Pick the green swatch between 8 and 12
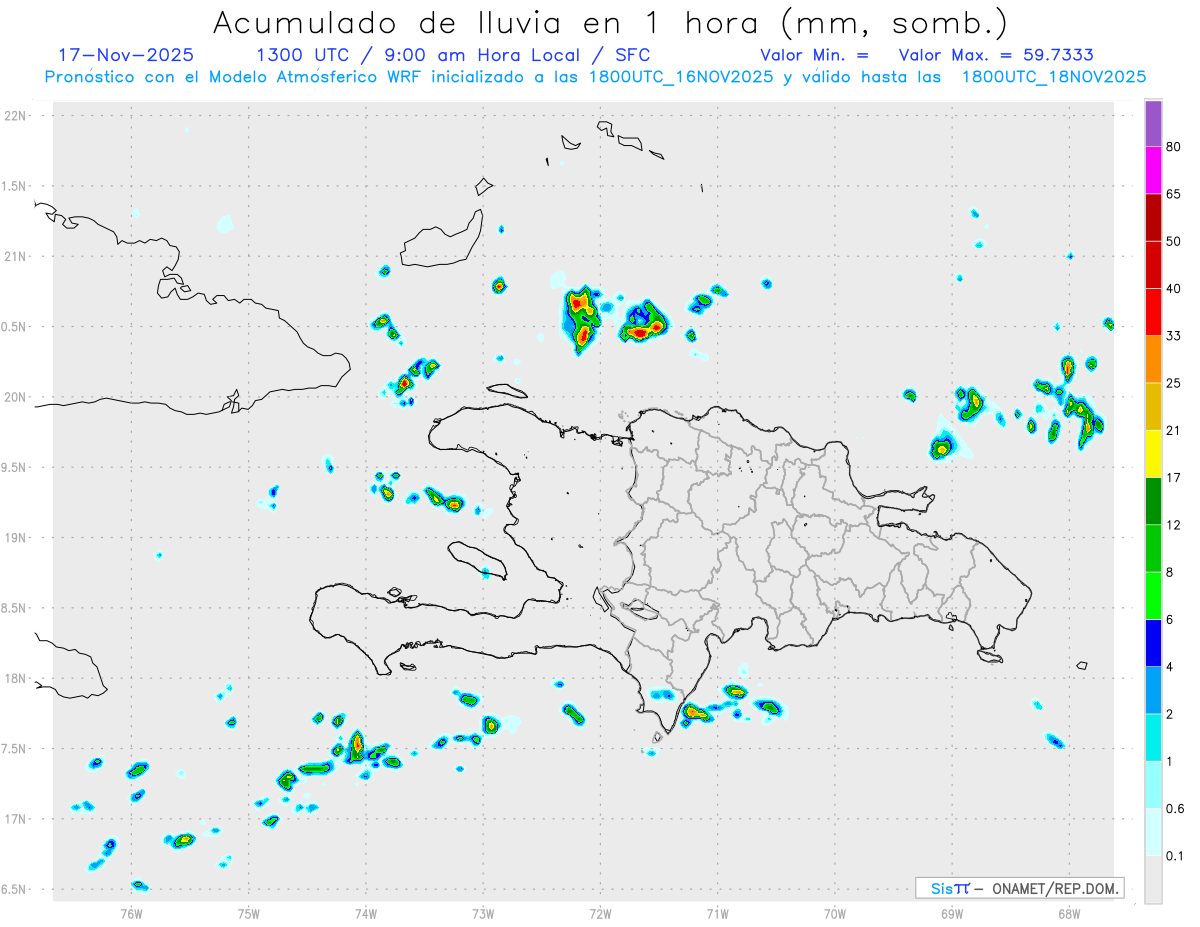Image resolution: width=1200 pixels, height=927 pixels. click(1153, 548)
